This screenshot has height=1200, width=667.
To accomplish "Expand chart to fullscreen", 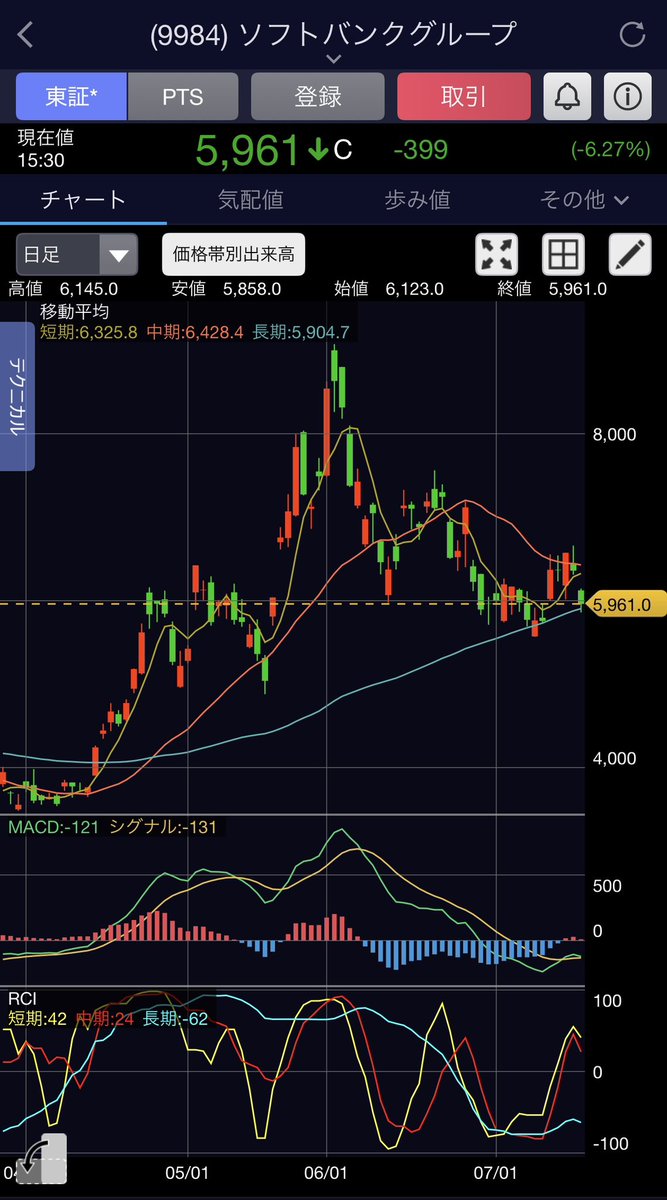I will click(x=496, y=254).
